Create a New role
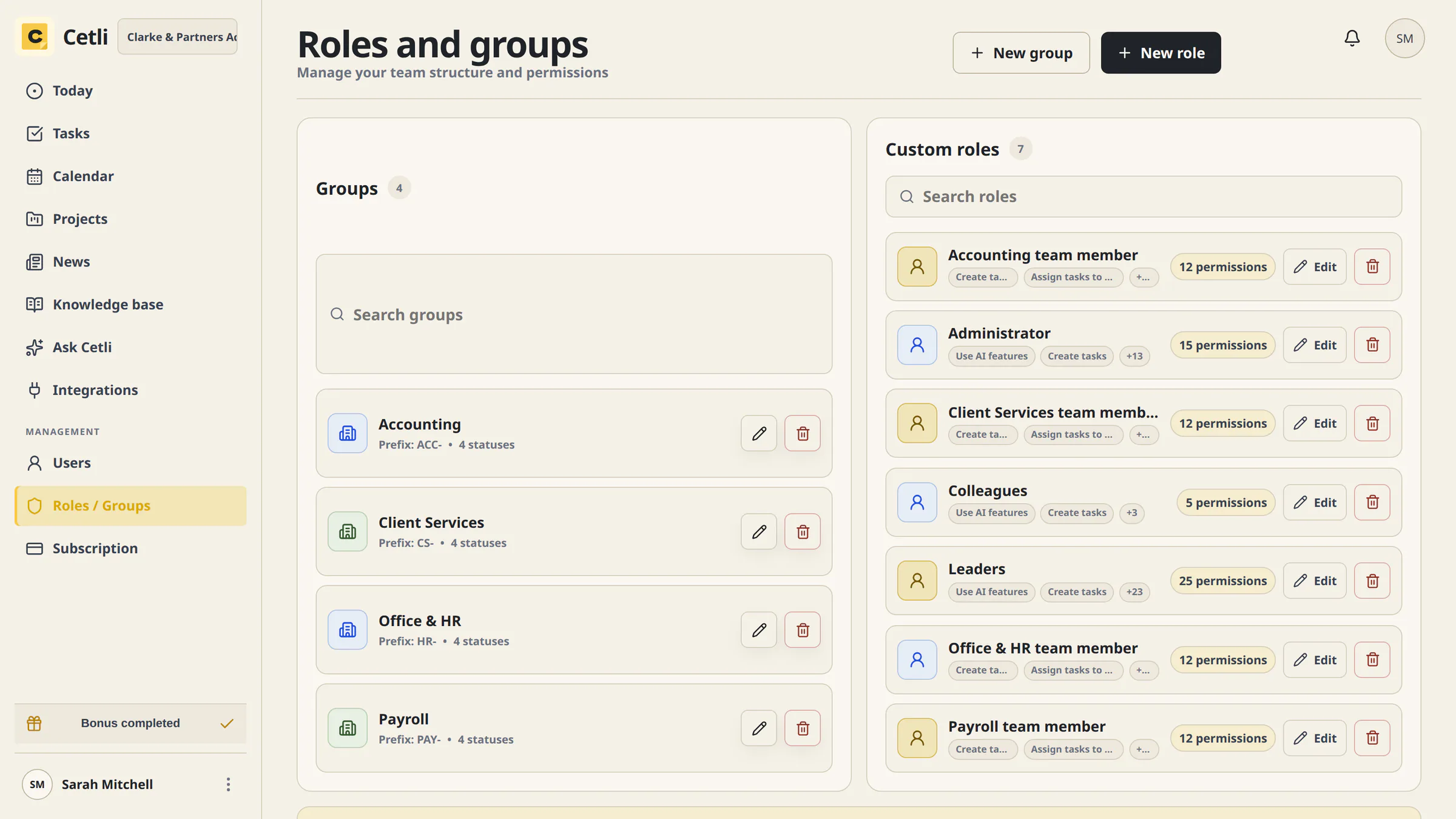The width and height of the screenshot is (1456, 819). 1161,53
